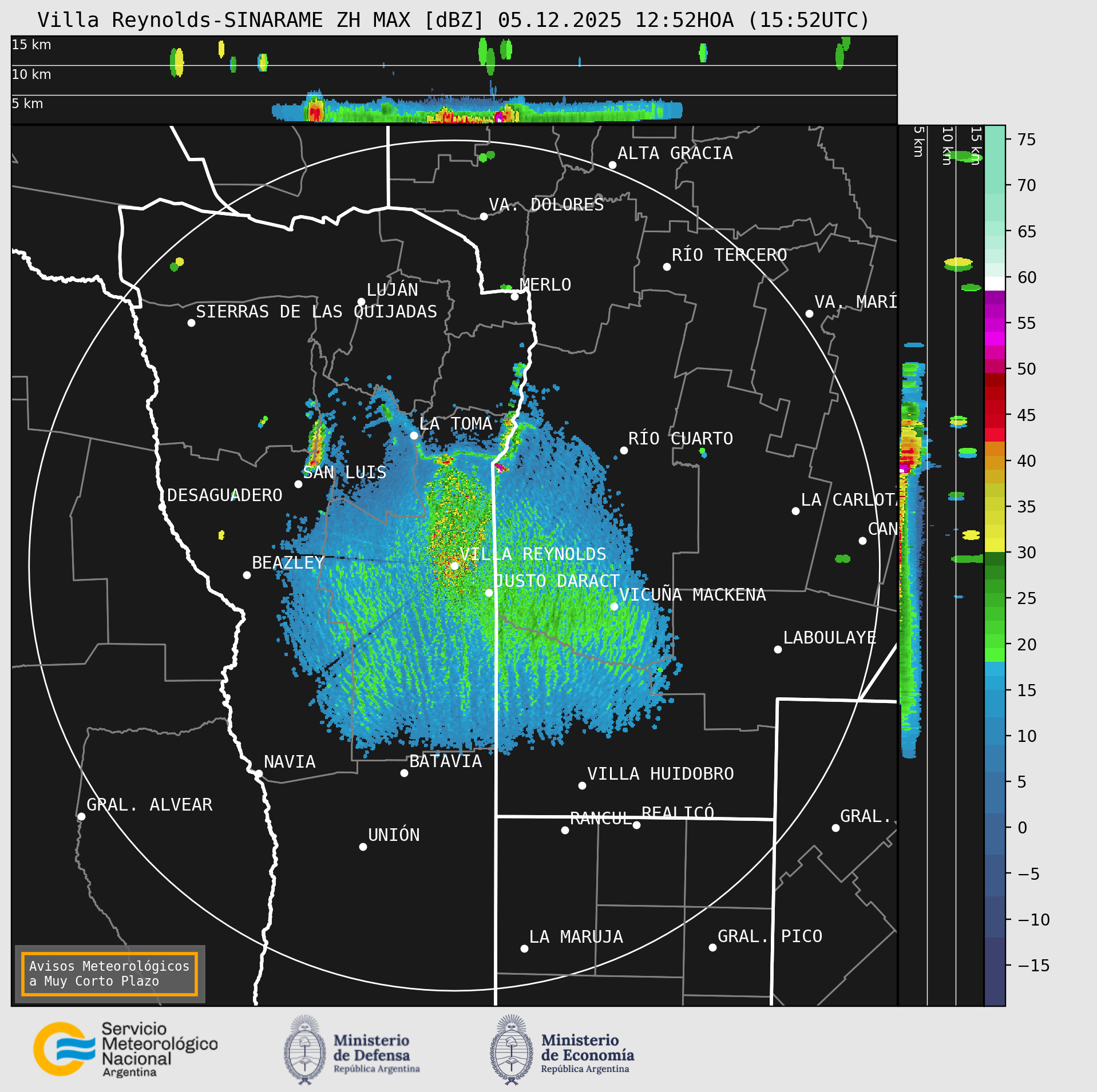Click the UNIÓN map label
The height and width of the screenshot is (1092, 1097).
tap(394, 835)
